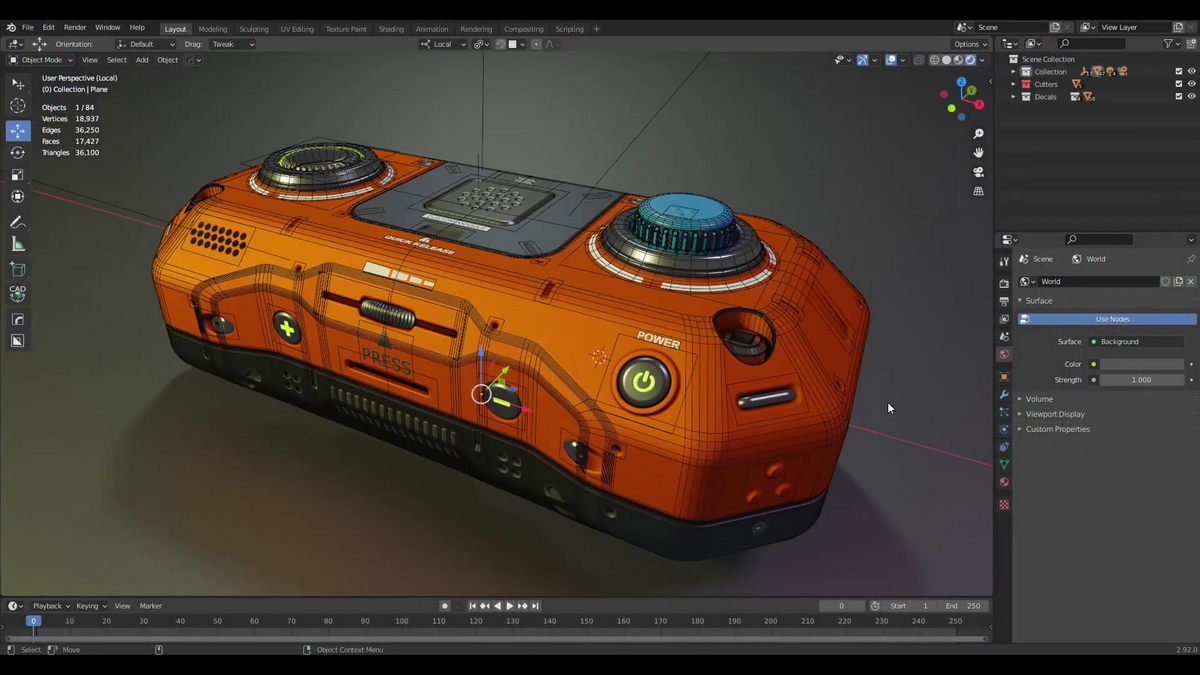Click the World color swatch
Image resolution: width=1200 pixels, height=675 pixels.
click(1142, 365)
